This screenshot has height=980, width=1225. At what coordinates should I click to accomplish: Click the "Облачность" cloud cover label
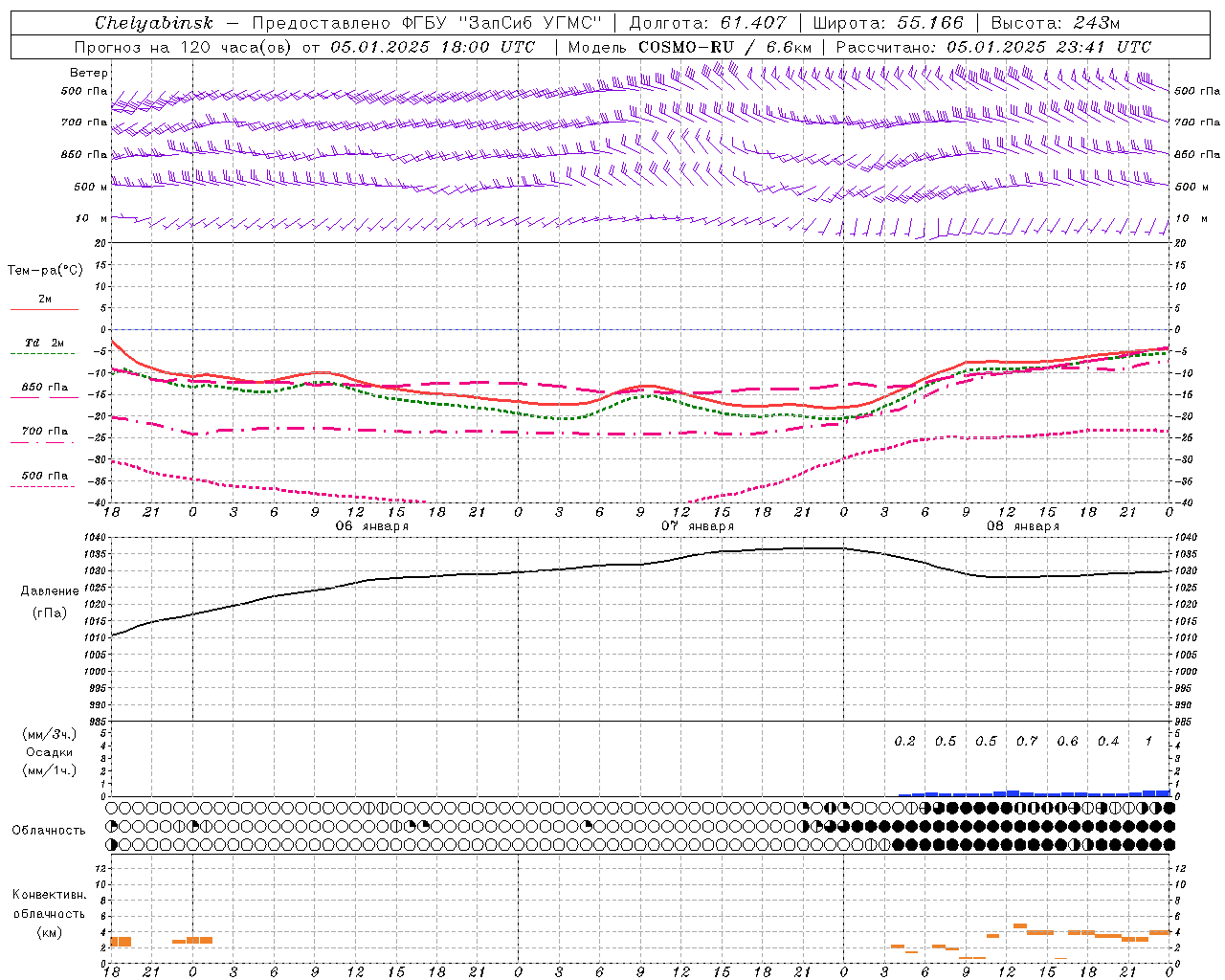[x=49, y=830]
